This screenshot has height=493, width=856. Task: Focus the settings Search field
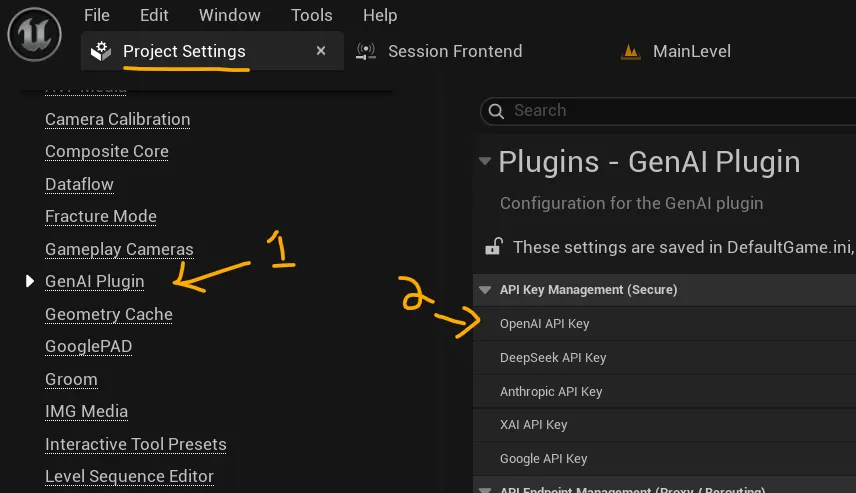click(668, 111)
